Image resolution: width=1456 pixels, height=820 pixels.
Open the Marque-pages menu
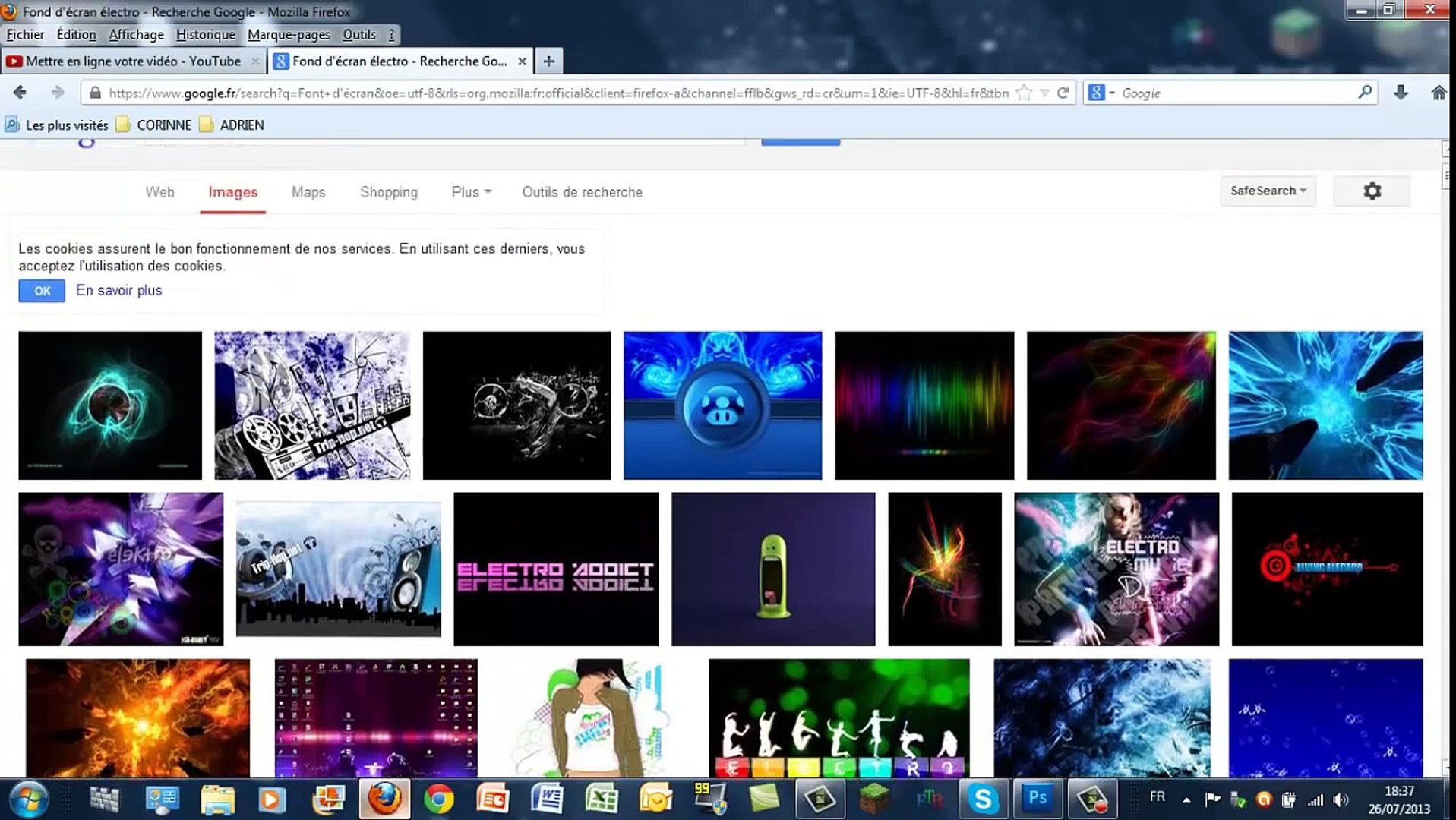289,35
